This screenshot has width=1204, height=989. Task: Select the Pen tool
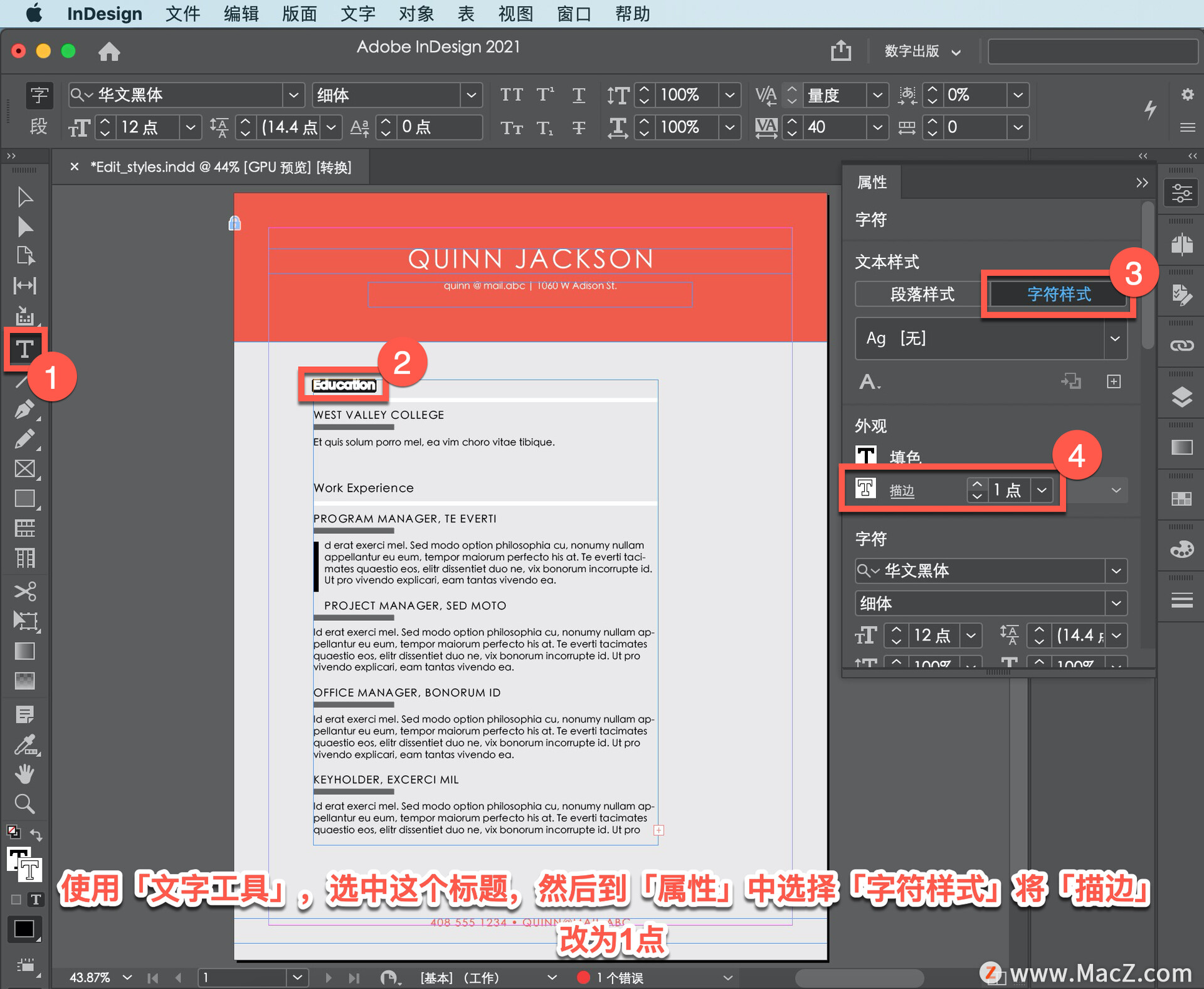[25, 410]
